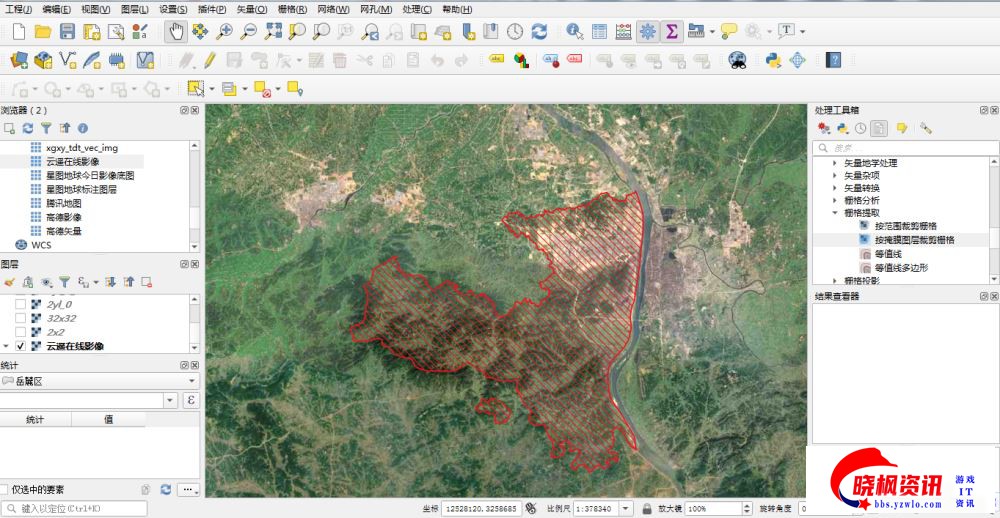1000x518 pixels.
Task: Open project with yellow folder icon
Action: pos(43,31)
